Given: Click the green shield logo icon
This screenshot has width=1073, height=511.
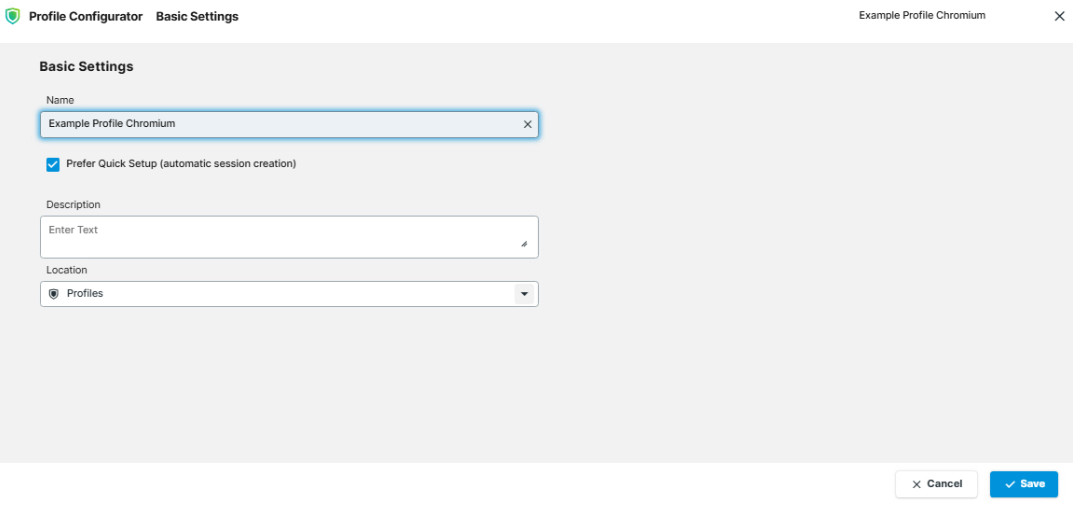Looking at the screenshot, I should (x=13, y=16).
